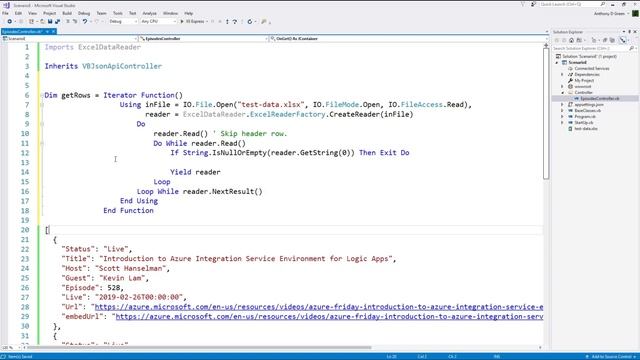Screen dimensions: 640x360
Task: Open the EpisodesController class navigation dropdown
Action: point(203,39)
